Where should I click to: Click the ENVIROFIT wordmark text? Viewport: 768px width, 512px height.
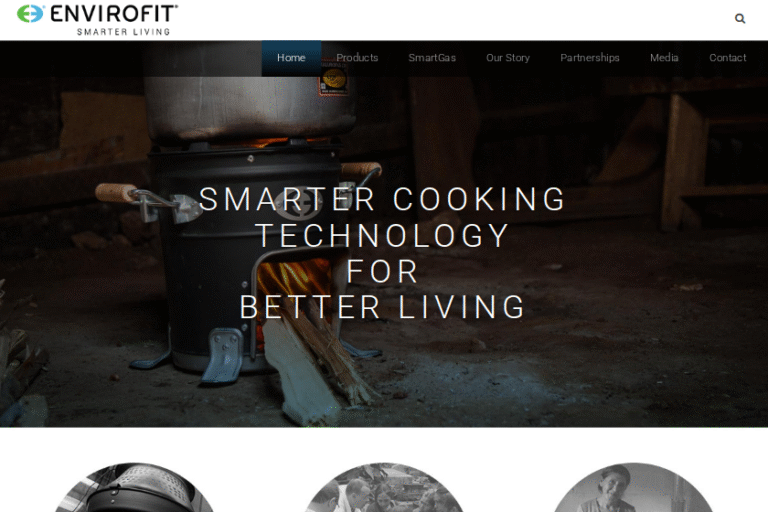tap(114, 13)
